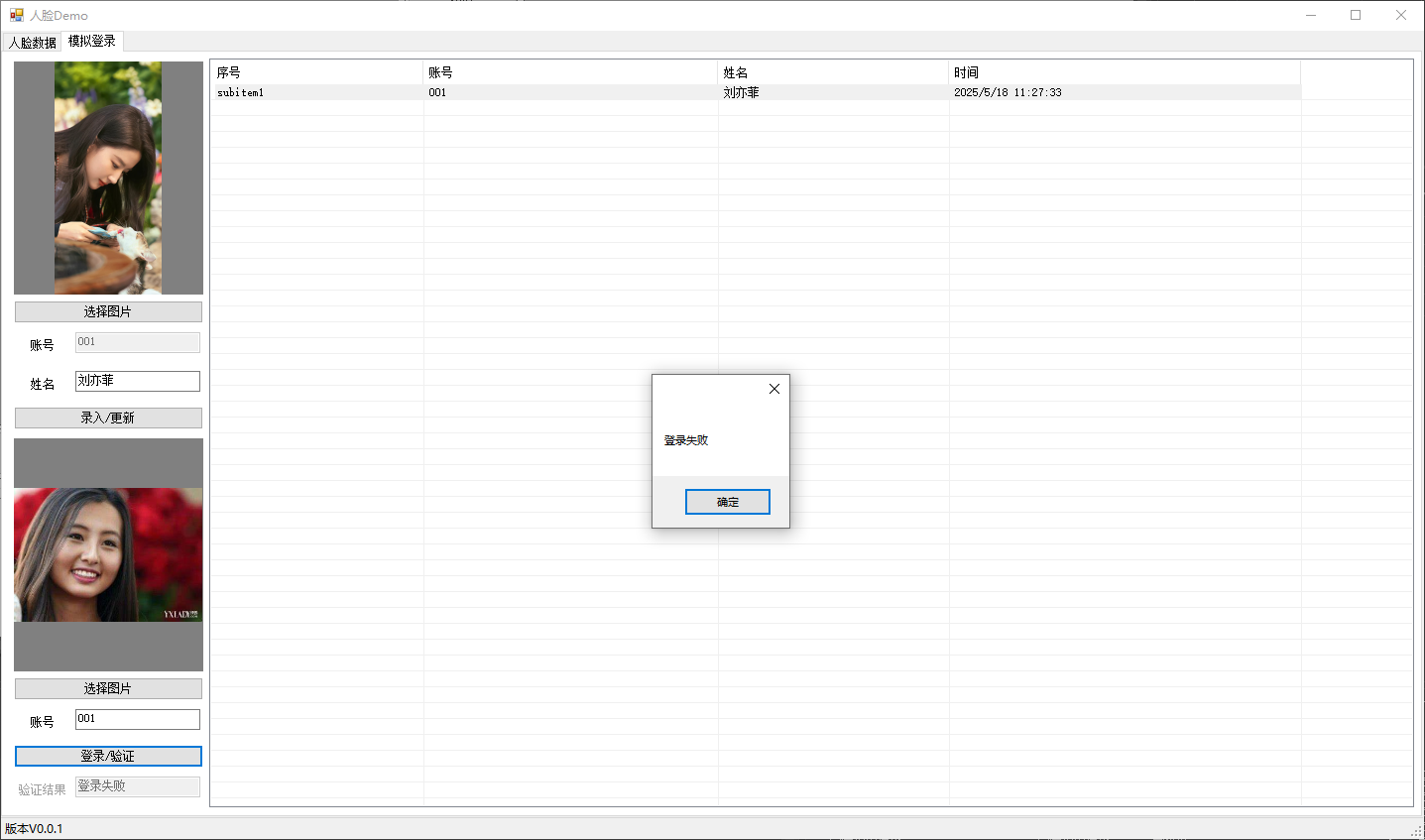Click the registered face photo thumbnail
The image size is (1425, 840).
(108, 178)
